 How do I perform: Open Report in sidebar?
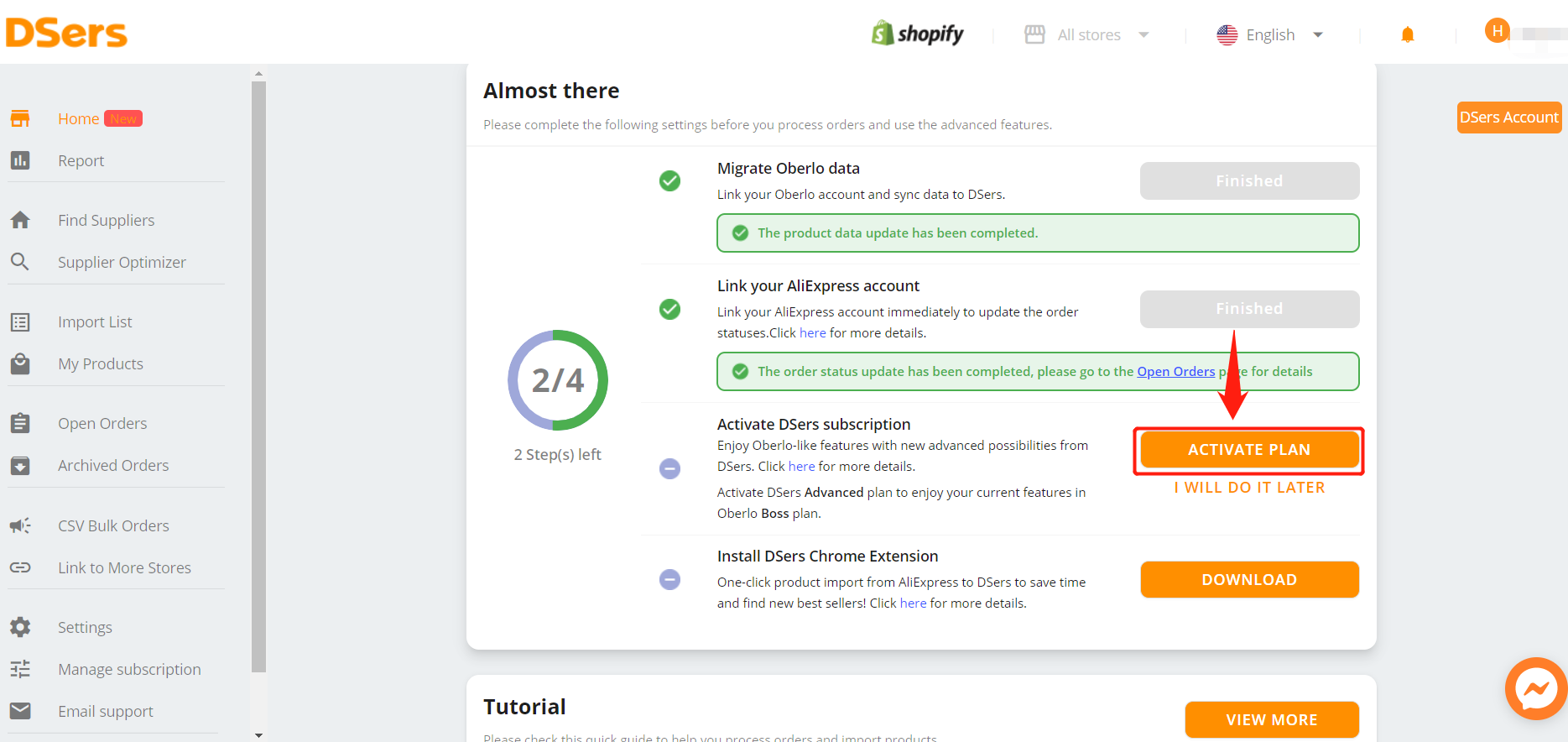[81, 160]
